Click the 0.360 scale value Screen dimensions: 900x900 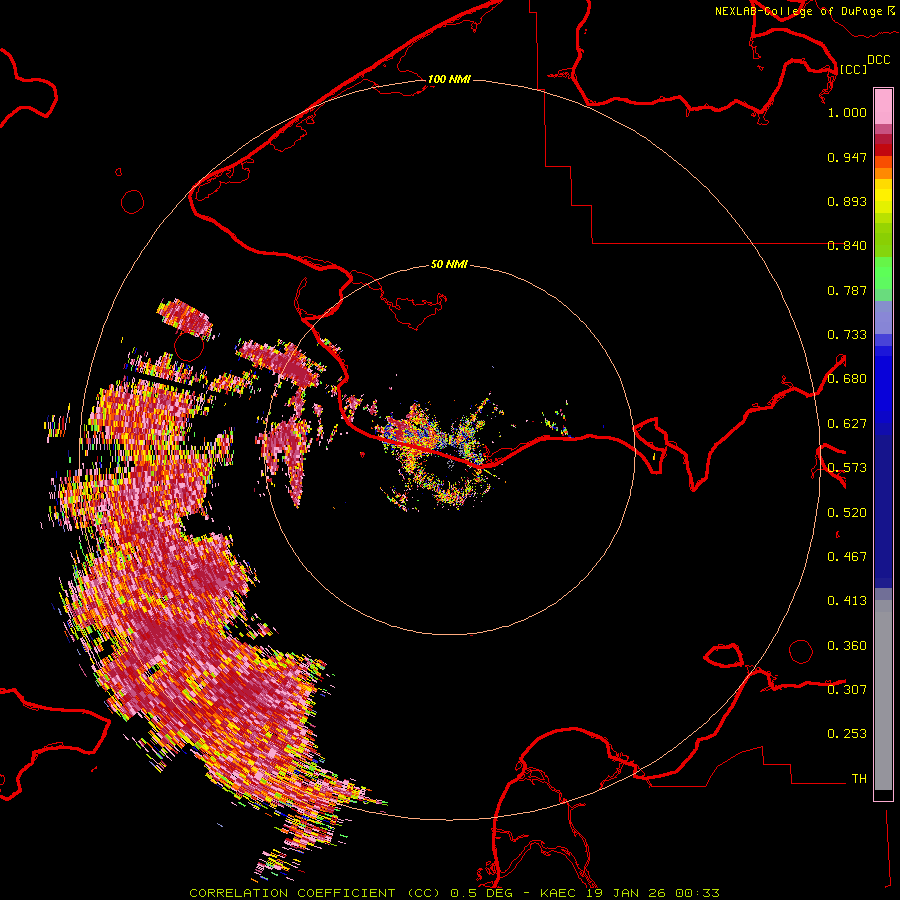pos(847,646)
